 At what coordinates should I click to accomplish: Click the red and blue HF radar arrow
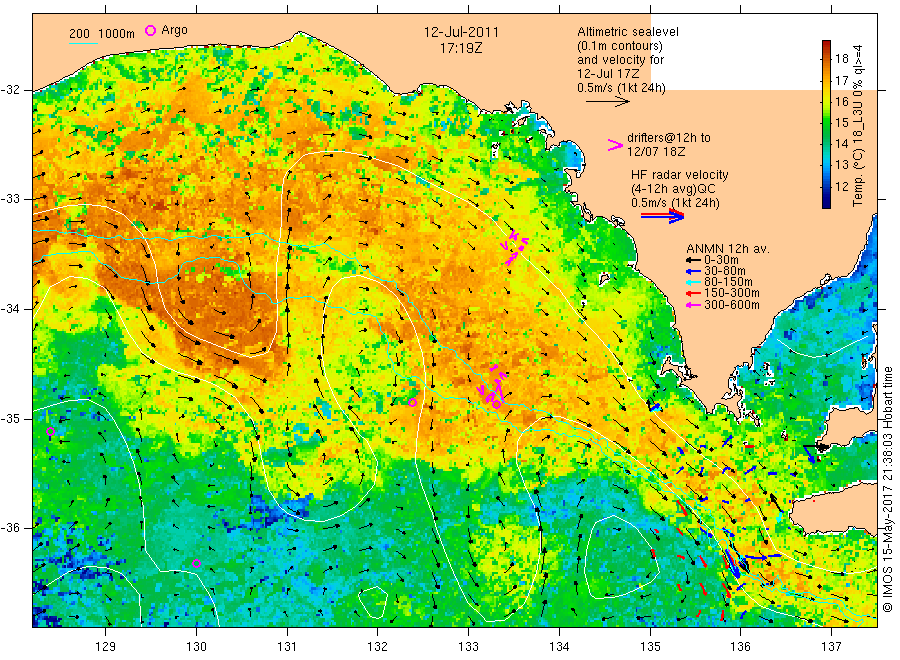click(662, 216)
